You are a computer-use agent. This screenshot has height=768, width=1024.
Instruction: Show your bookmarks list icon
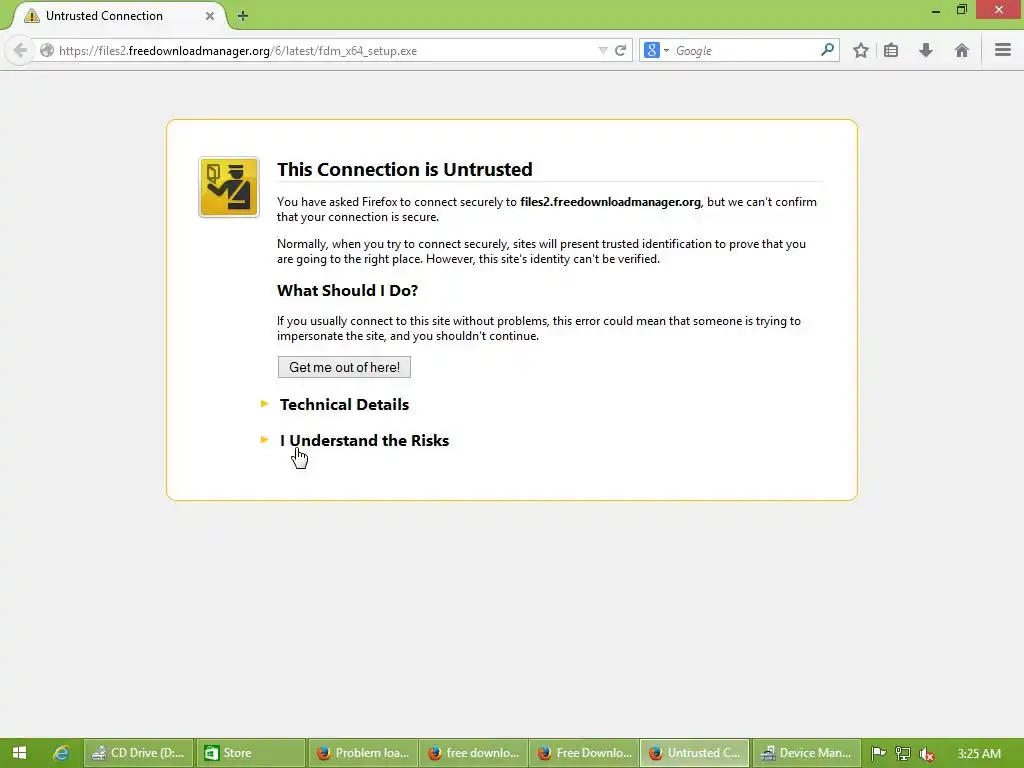[x=891, y=50]
